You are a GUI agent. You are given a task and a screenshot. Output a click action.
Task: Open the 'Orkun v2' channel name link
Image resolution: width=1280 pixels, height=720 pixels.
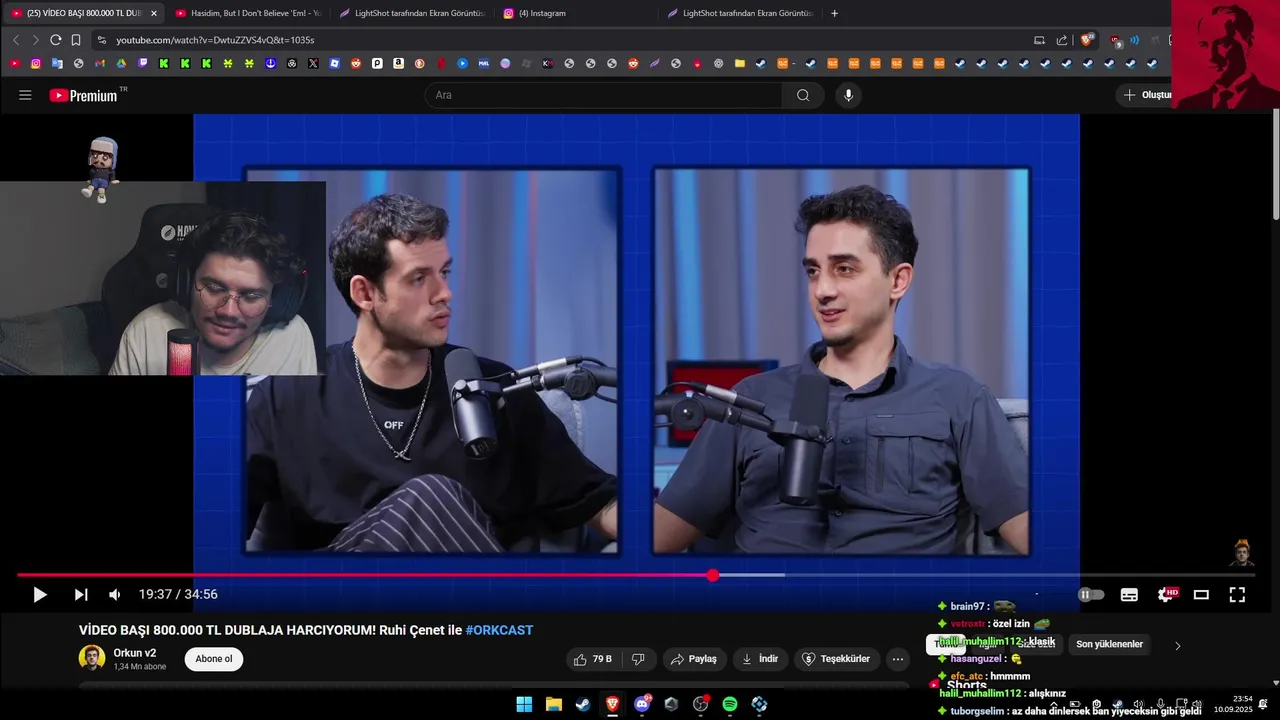point(135,653)
